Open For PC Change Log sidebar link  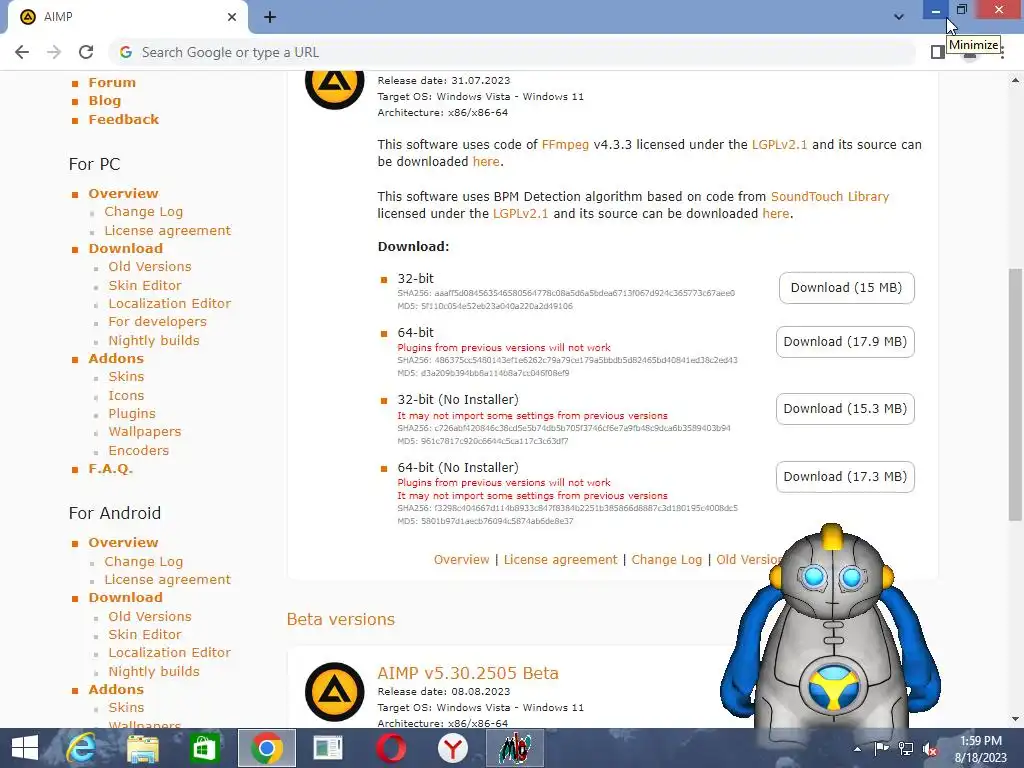coord(144,212)
